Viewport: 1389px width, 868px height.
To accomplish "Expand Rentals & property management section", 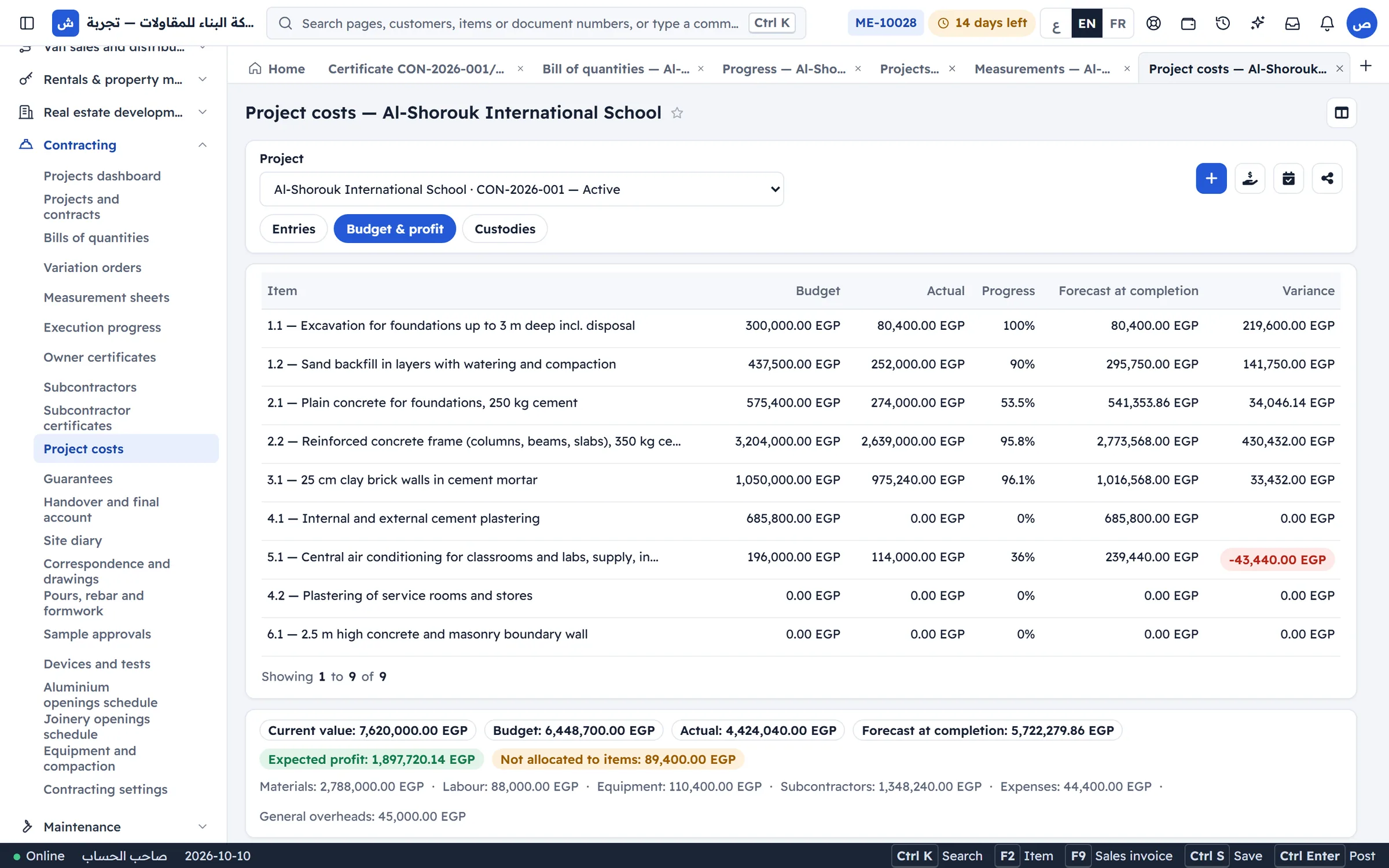I will click(x=113, y=79).
